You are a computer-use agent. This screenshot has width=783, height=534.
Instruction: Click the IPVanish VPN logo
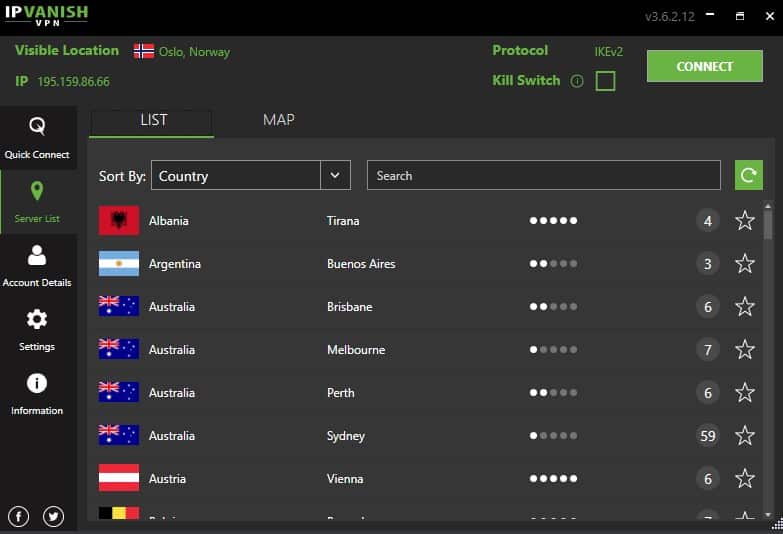(x=46, y=15)
